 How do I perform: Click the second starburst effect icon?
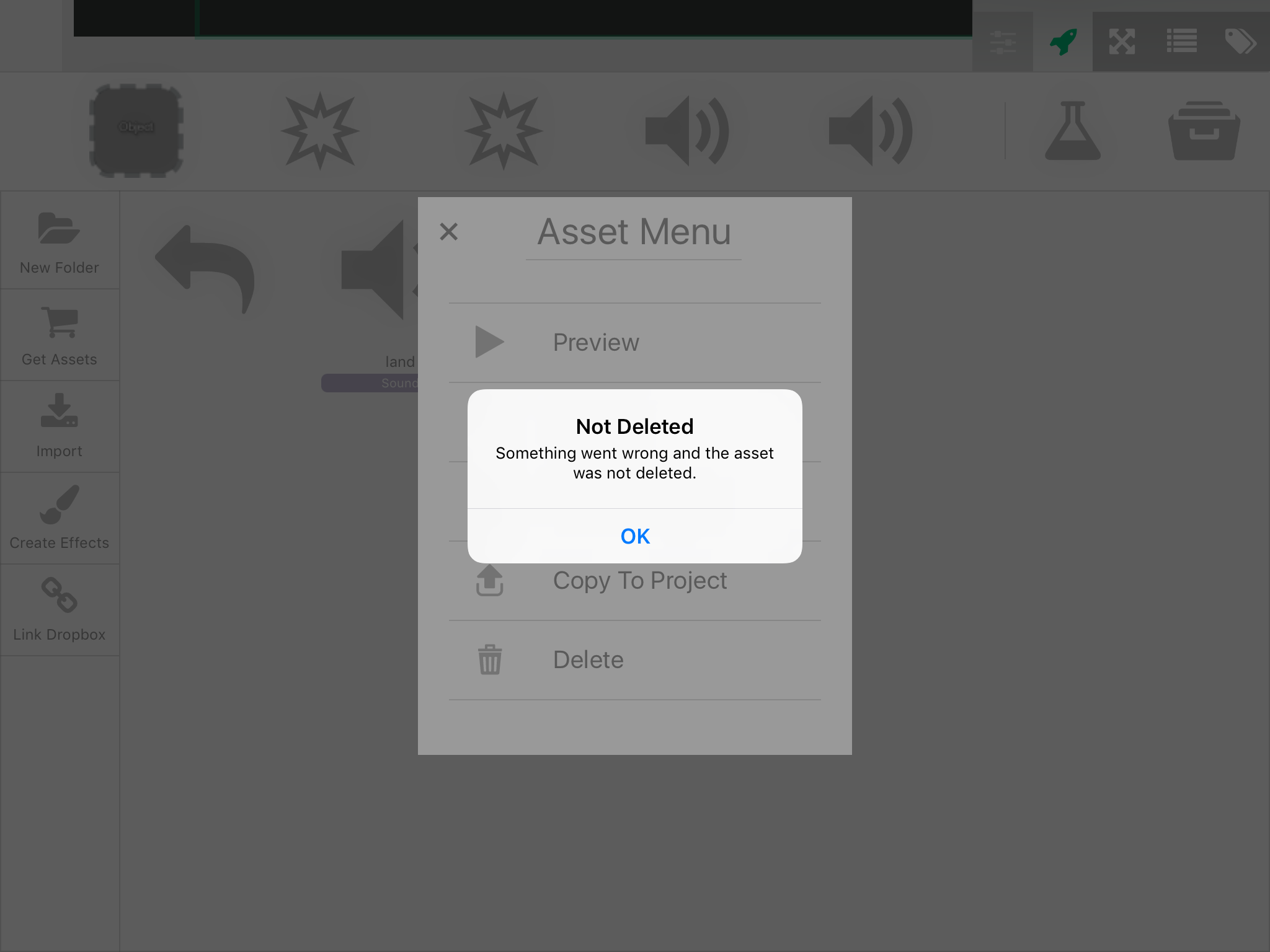(504, 131)
